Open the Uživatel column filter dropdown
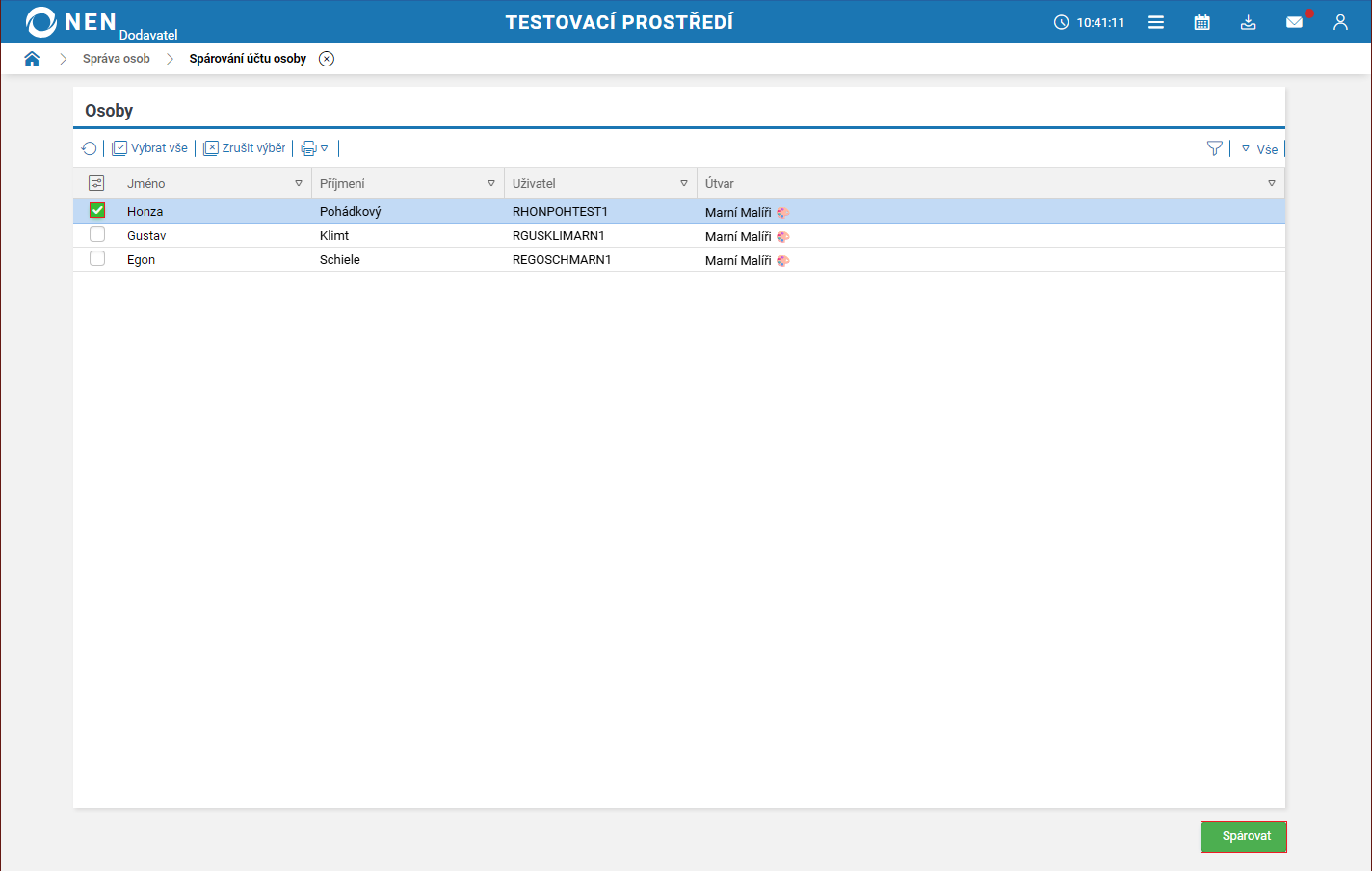This screenshot has width=1372, height=871. [684, 183]
